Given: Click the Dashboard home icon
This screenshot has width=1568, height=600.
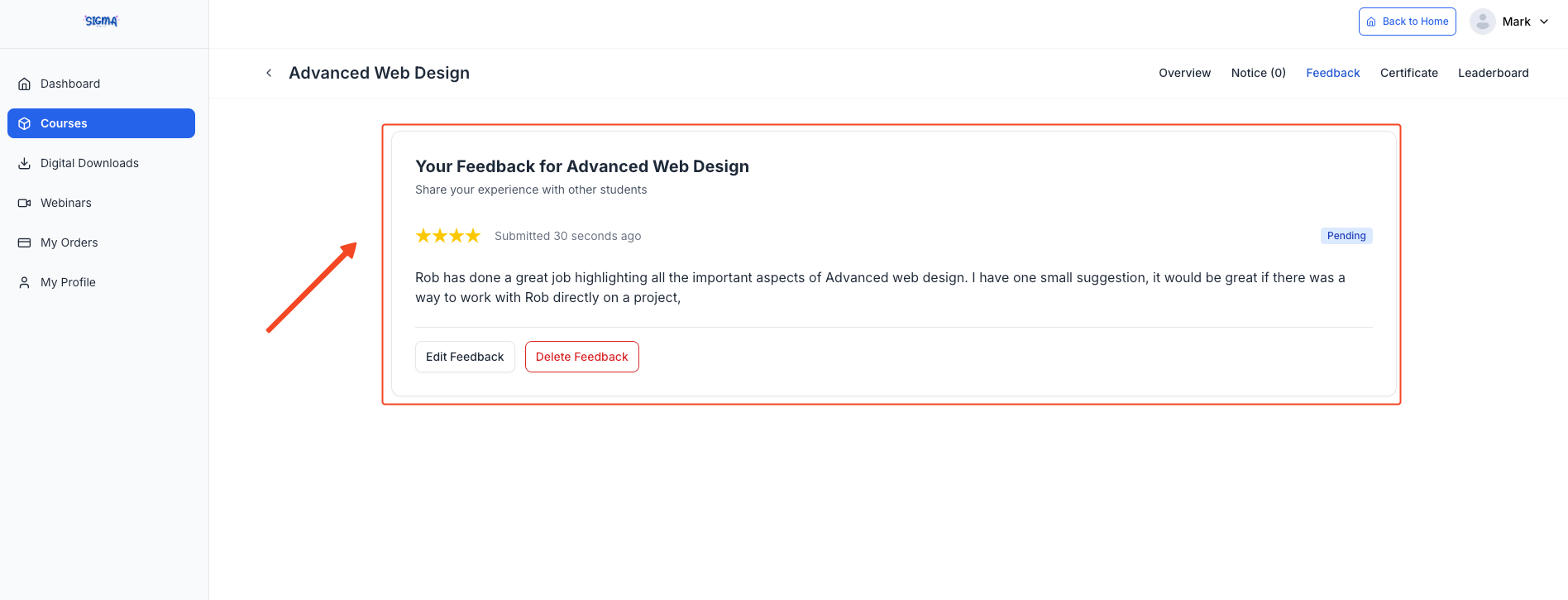Looking at the screenshot, I should coord(25,84).
